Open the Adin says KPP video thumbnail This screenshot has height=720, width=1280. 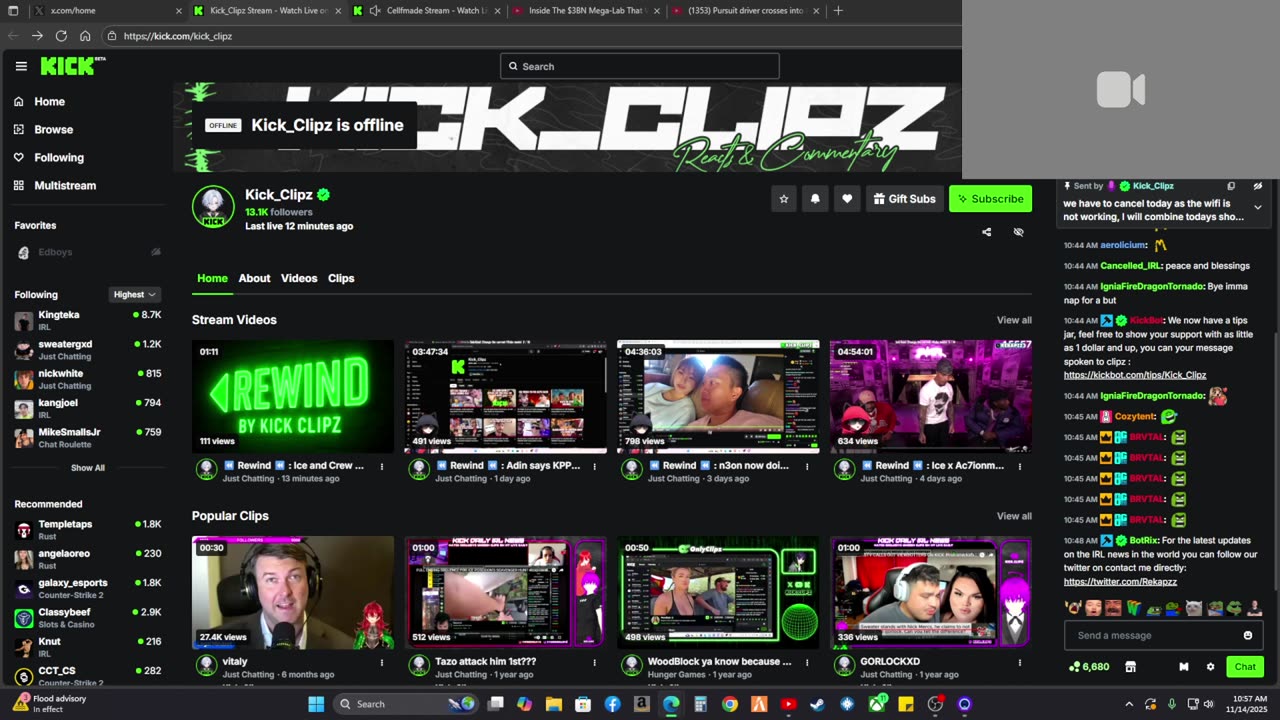coord(505,397)
